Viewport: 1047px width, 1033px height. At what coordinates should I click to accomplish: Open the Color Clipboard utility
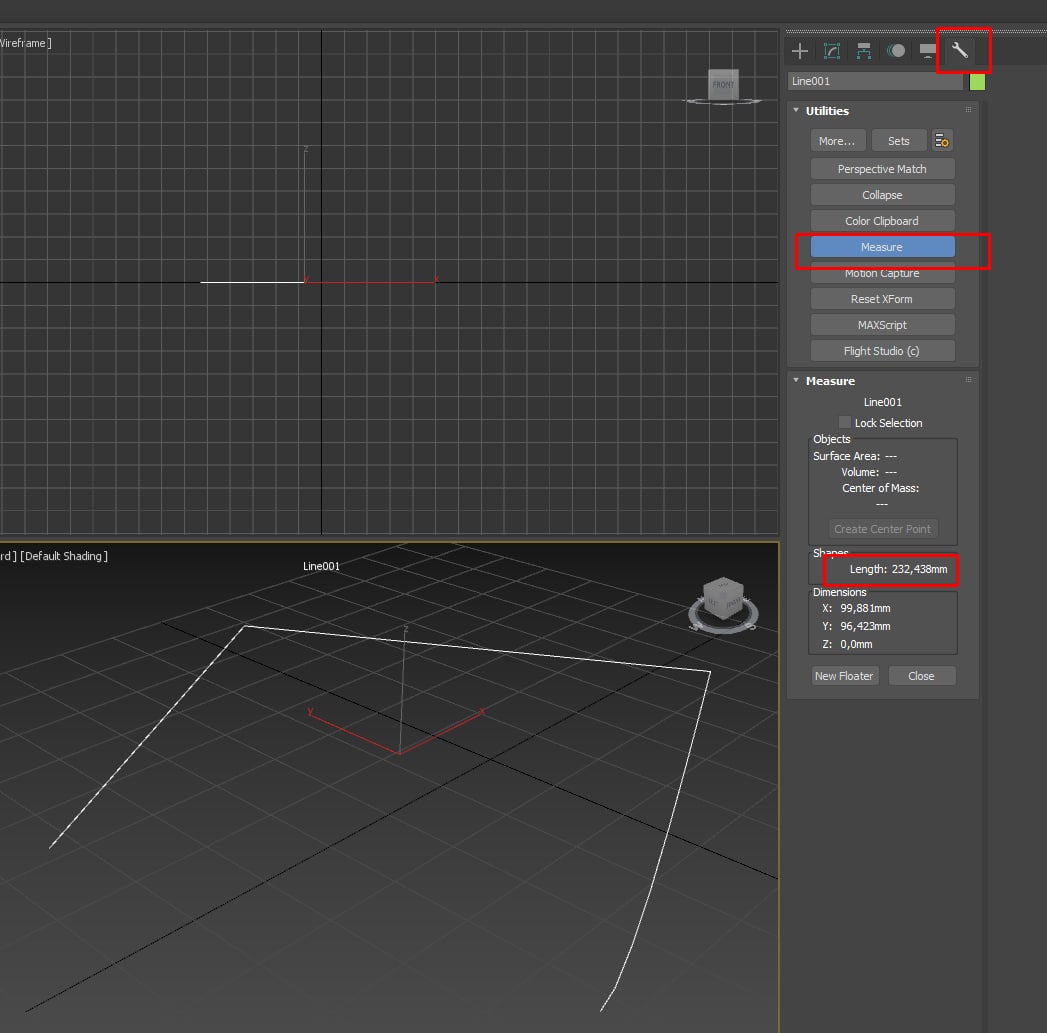882,221
